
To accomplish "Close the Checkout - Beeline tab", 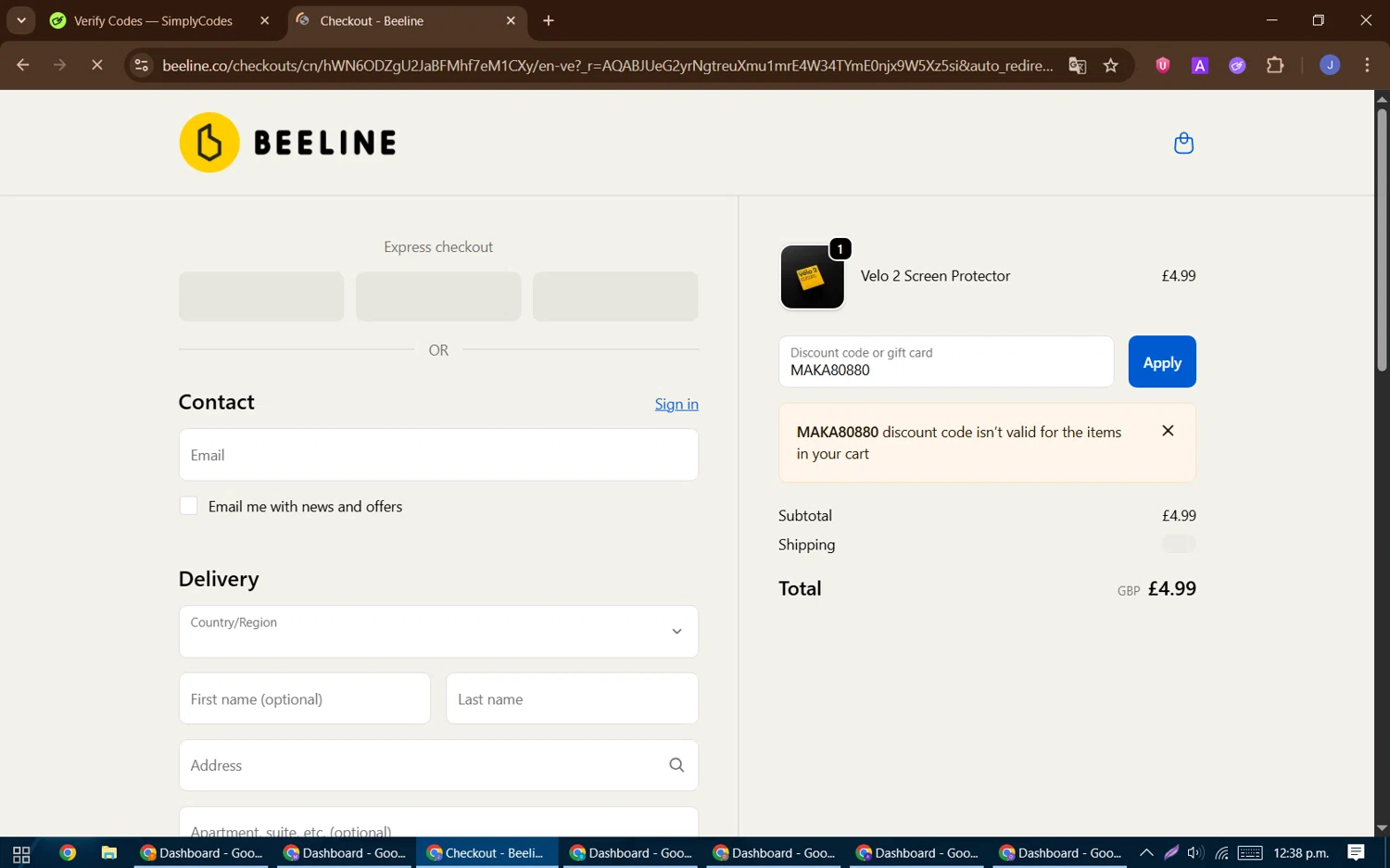I will tap(511, 20).
